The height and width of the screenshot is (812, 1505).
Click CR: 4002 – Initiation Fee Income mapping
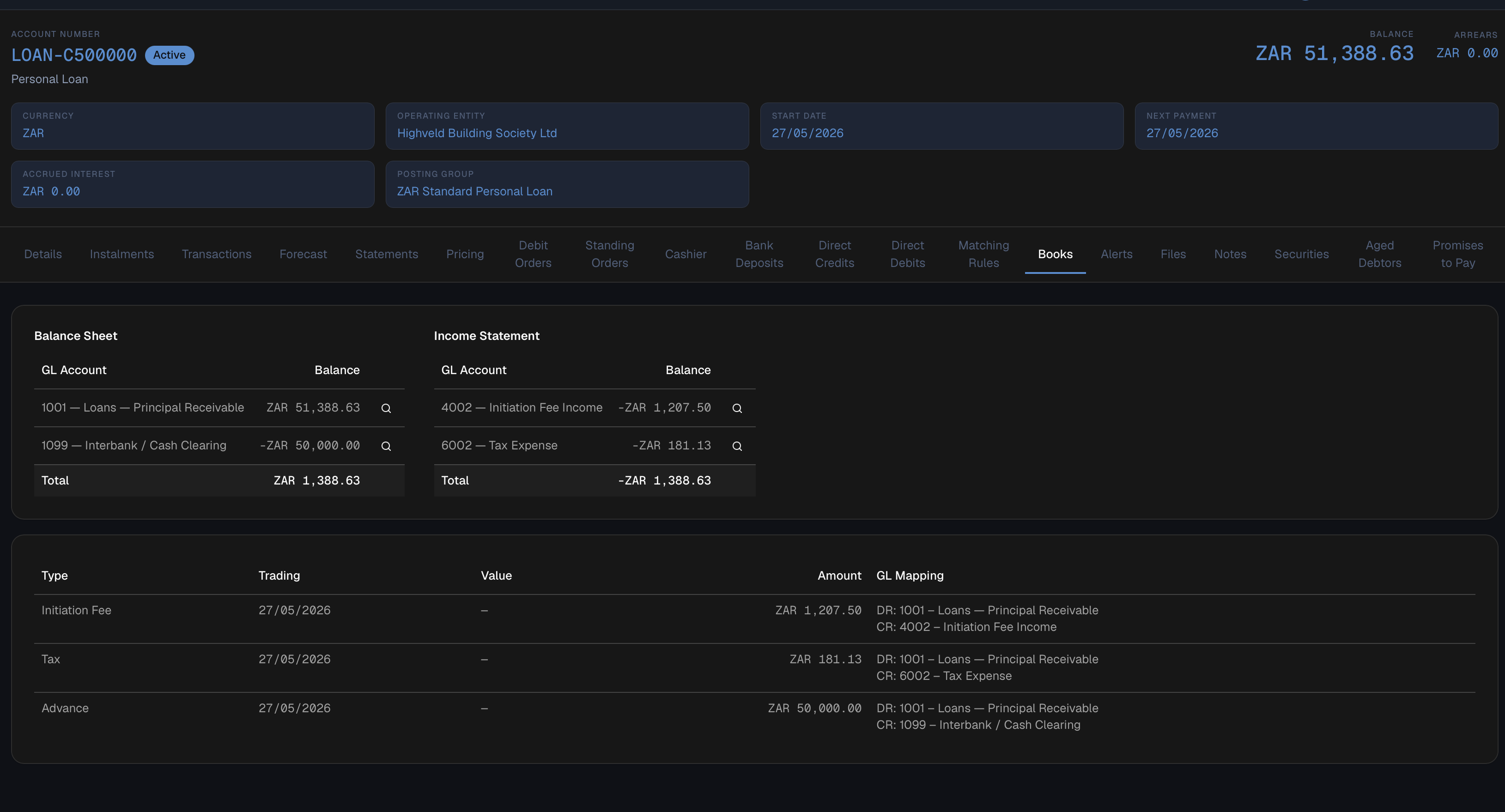click(x=966, y=627)
